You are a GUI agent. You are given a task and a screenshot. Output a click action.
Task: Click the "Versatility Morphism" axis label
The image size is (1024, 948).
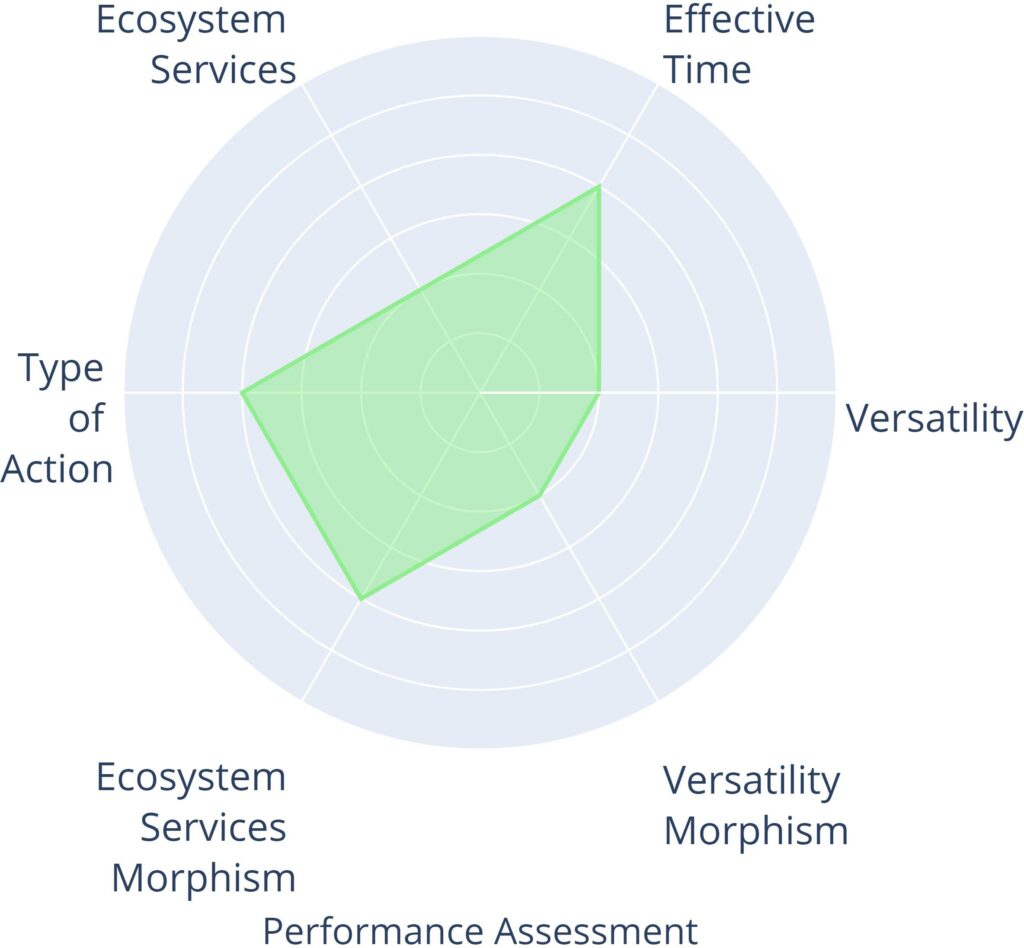pos(755,805)
